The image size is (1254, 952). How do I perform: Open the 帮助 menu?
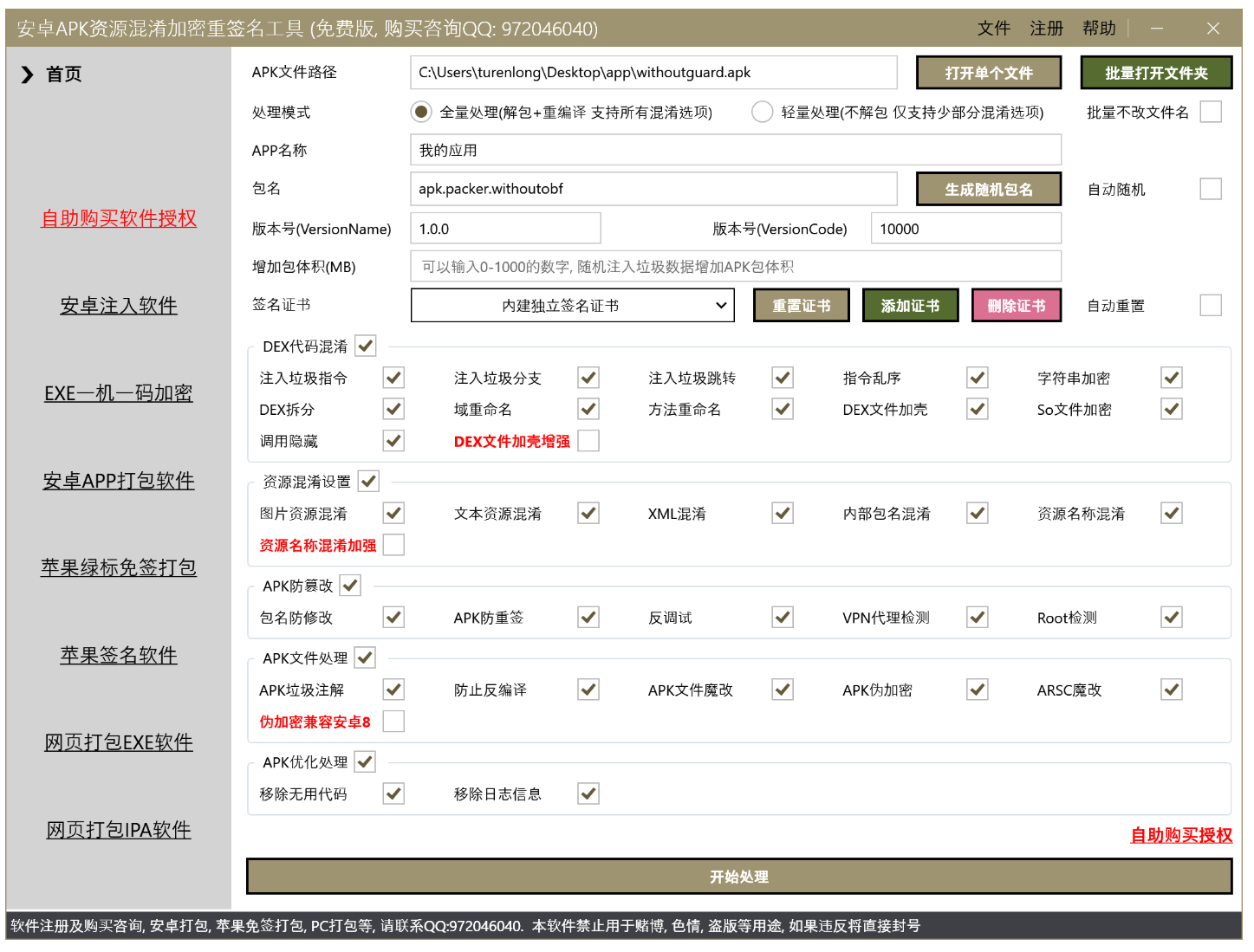[1099, 28]
